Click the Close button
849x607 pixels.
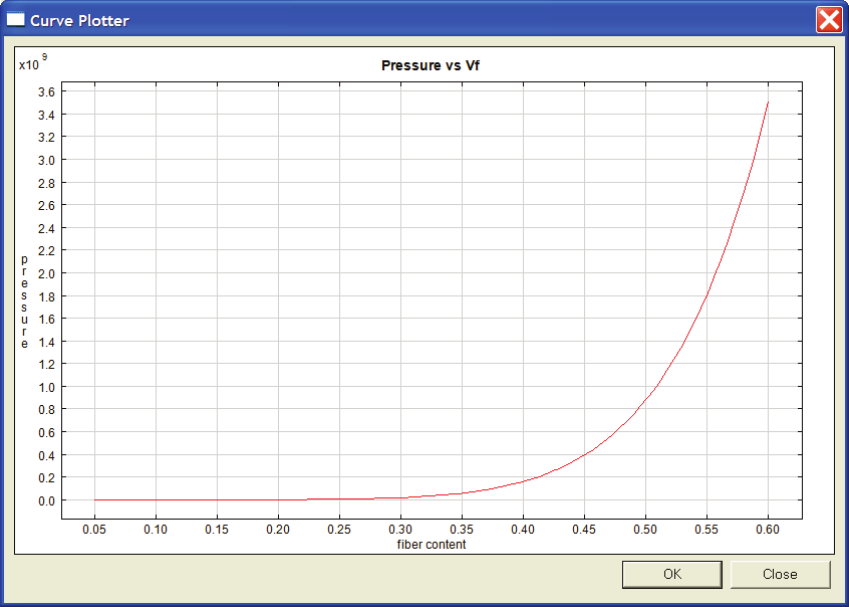tap(780, 575)
